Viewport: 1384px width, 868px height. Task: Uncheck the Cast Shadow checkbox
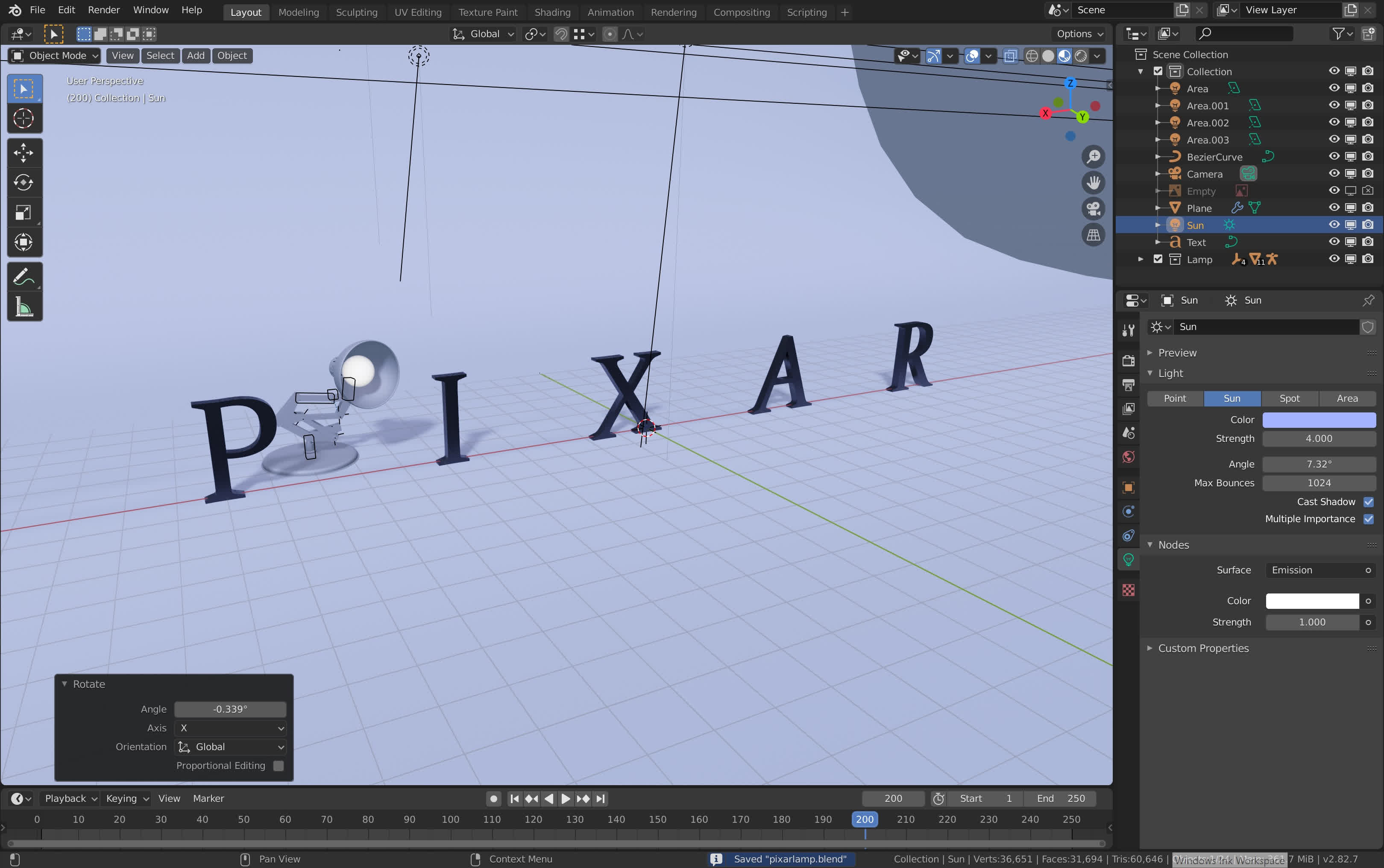[1368, 502]
